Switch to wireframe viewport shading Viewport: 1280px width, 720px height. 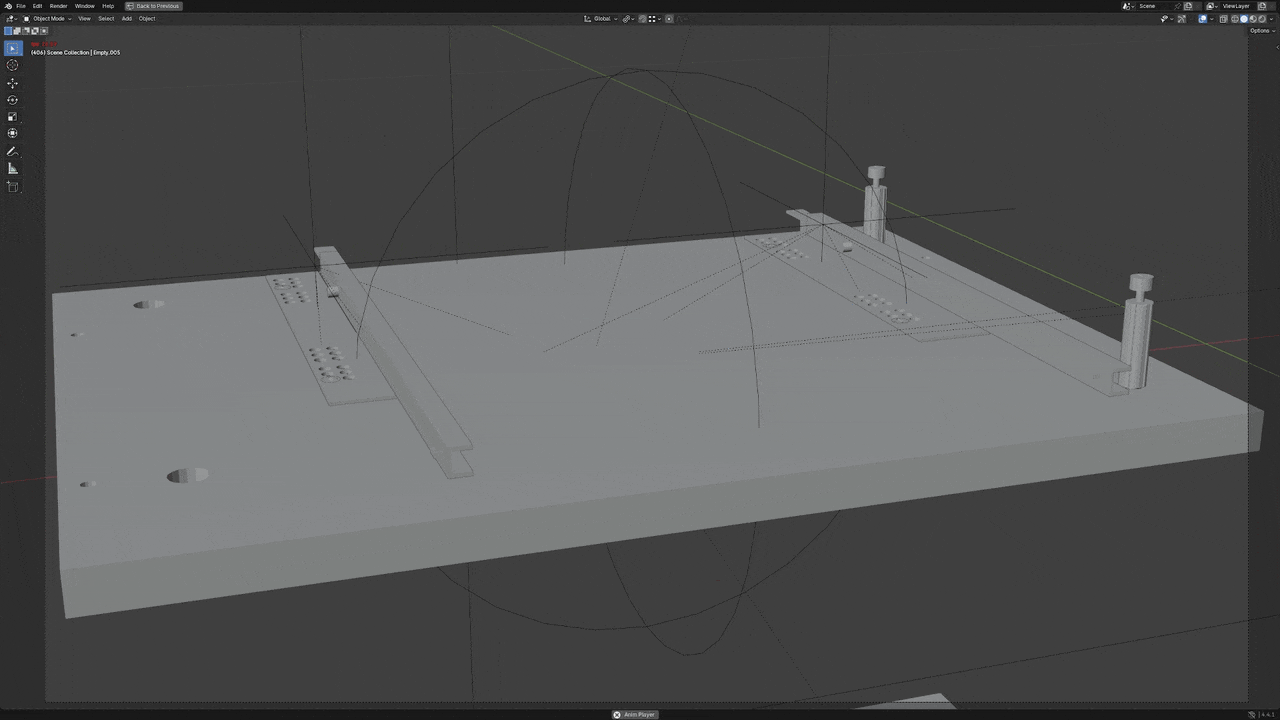(x=1236, y=19)
